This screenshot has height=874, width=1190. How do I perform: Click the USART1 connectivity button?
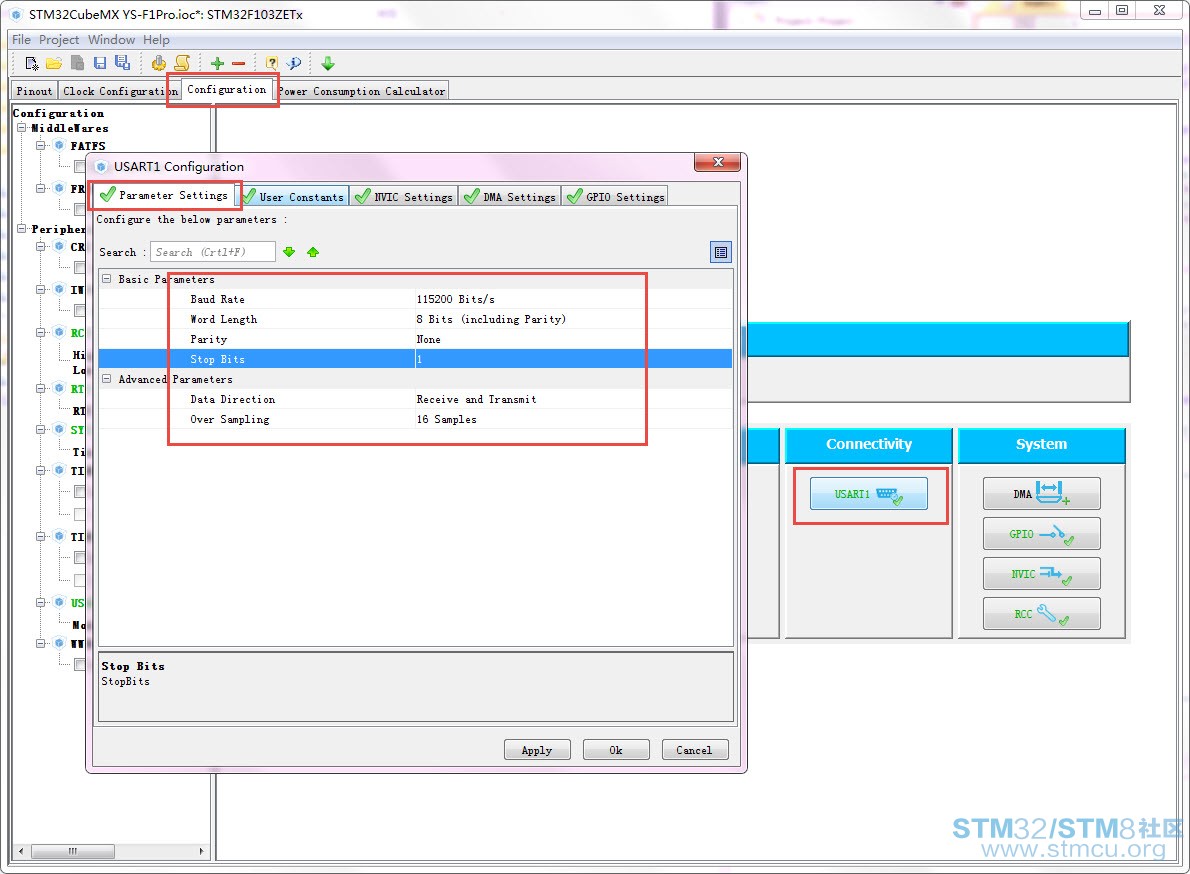pyautogui.click(x=868, y=494)
